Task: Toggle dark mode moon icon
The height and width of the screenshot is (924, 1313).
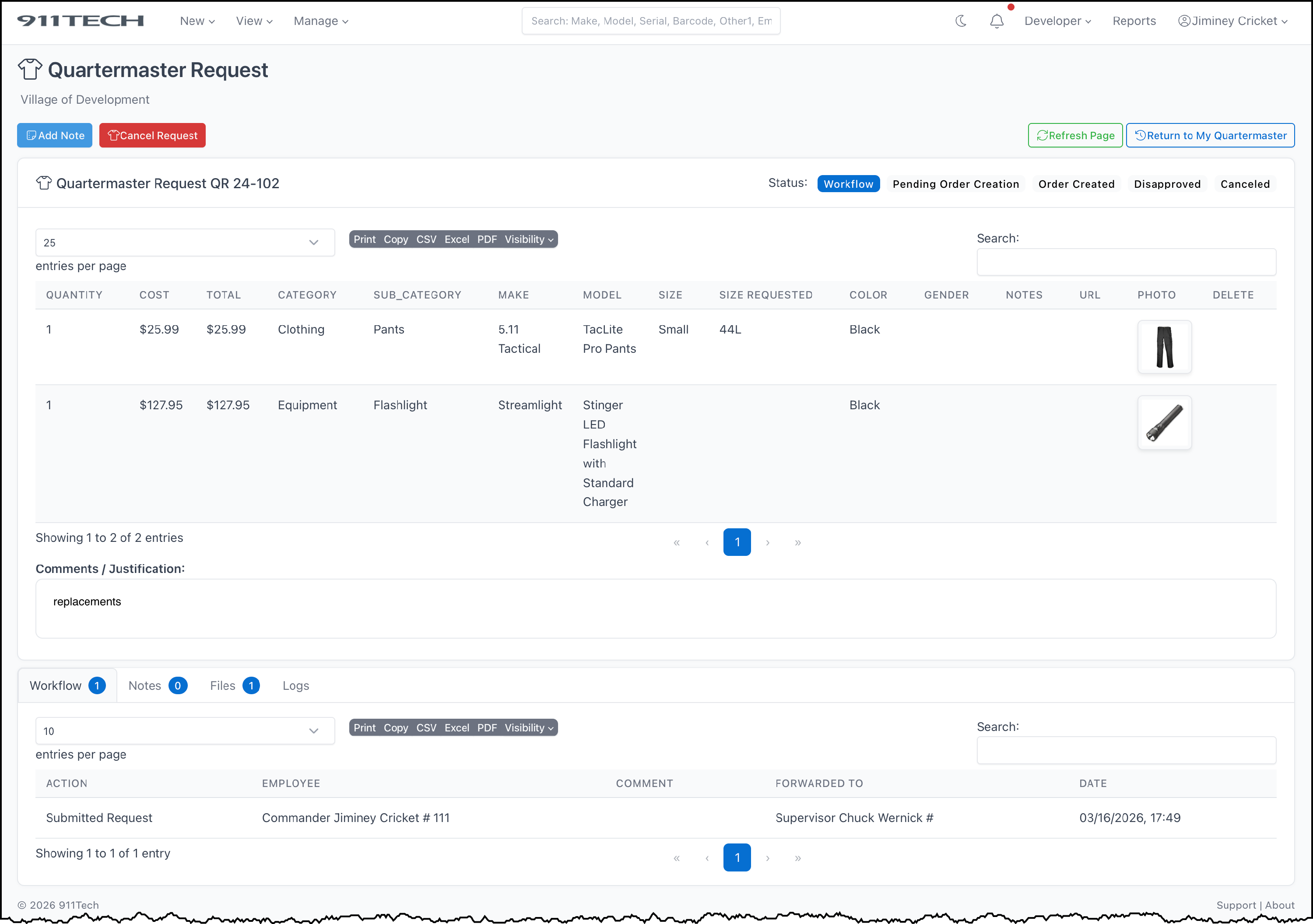Action: pyautogui.click(x=961, y=21)
